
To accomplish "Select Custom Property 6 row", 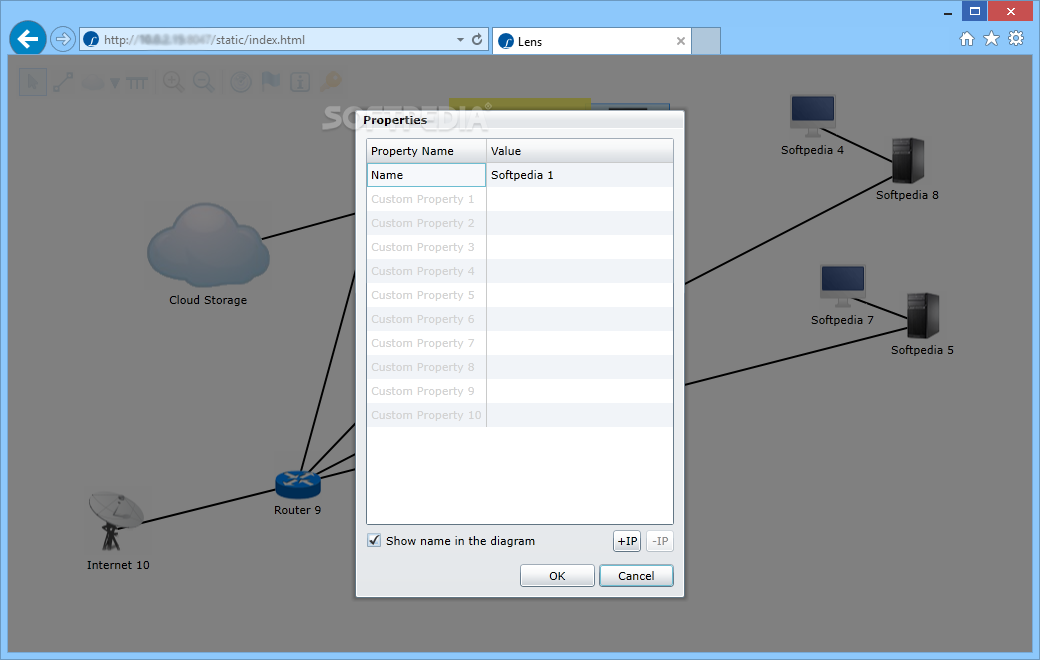I will coord(520,319).
